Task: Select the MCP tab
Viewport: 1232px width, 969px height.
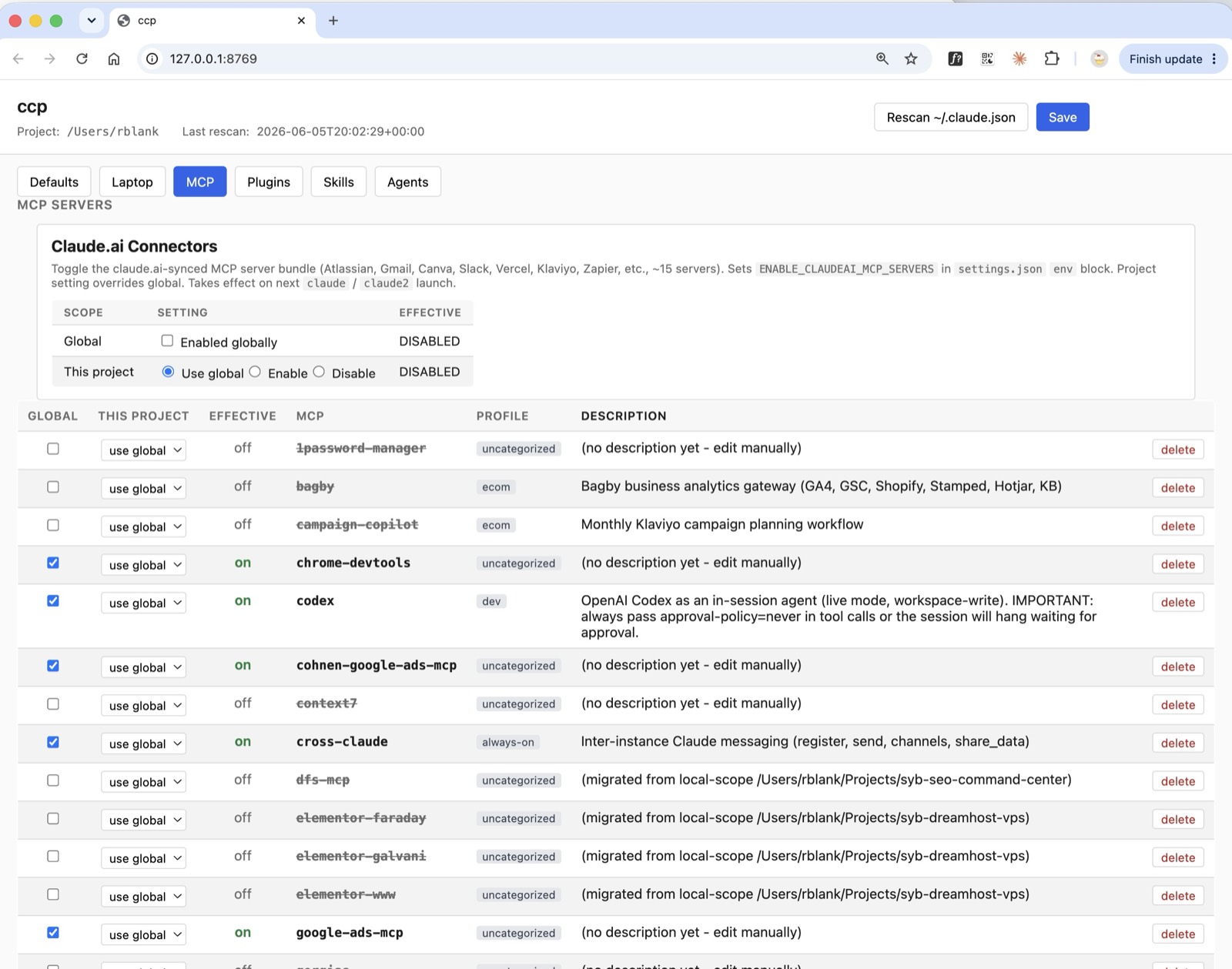Action: coord(200,182)
